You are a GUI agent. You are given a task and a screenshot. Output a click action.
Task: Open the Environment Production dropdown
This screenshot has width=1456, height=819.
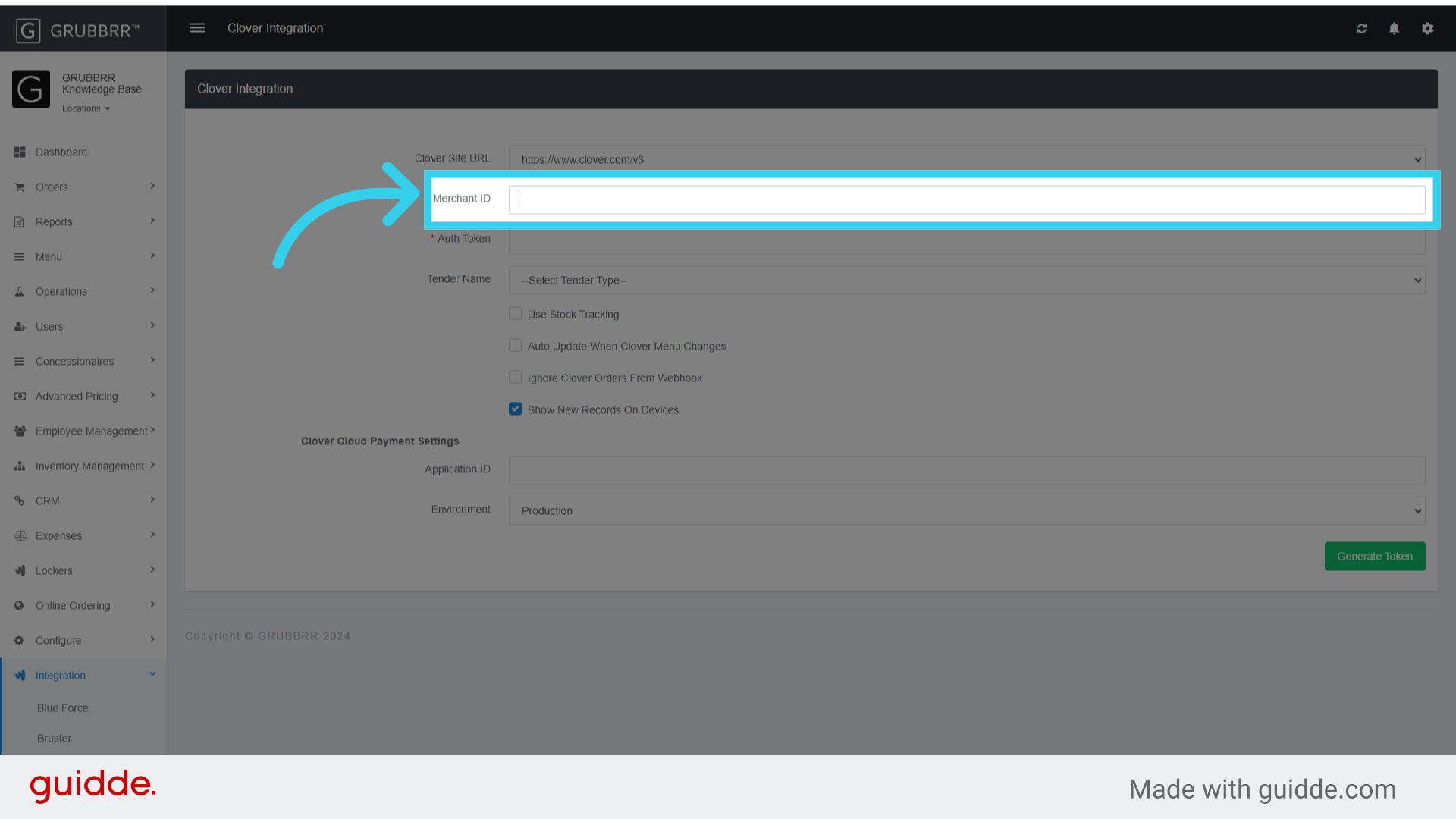(967, 511)
